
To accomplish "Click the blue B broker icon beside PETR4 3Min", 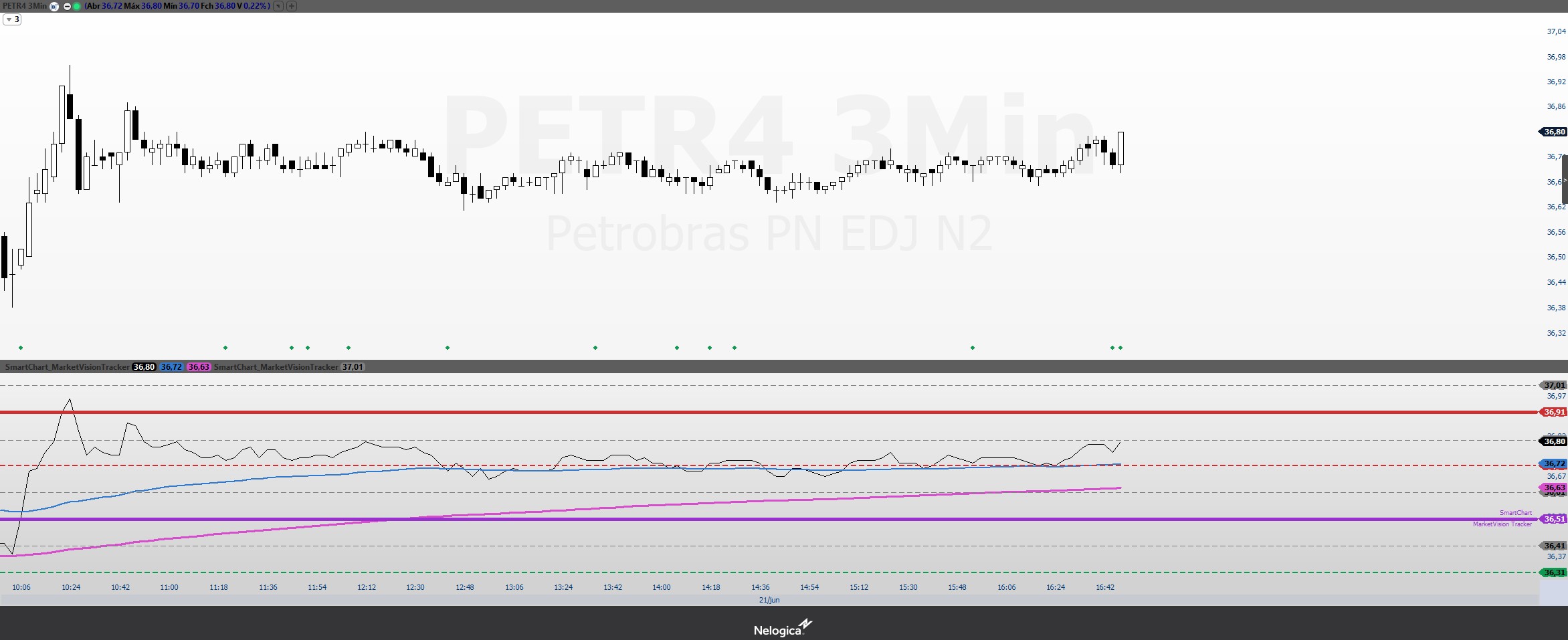I will click(x=54, y=6).
